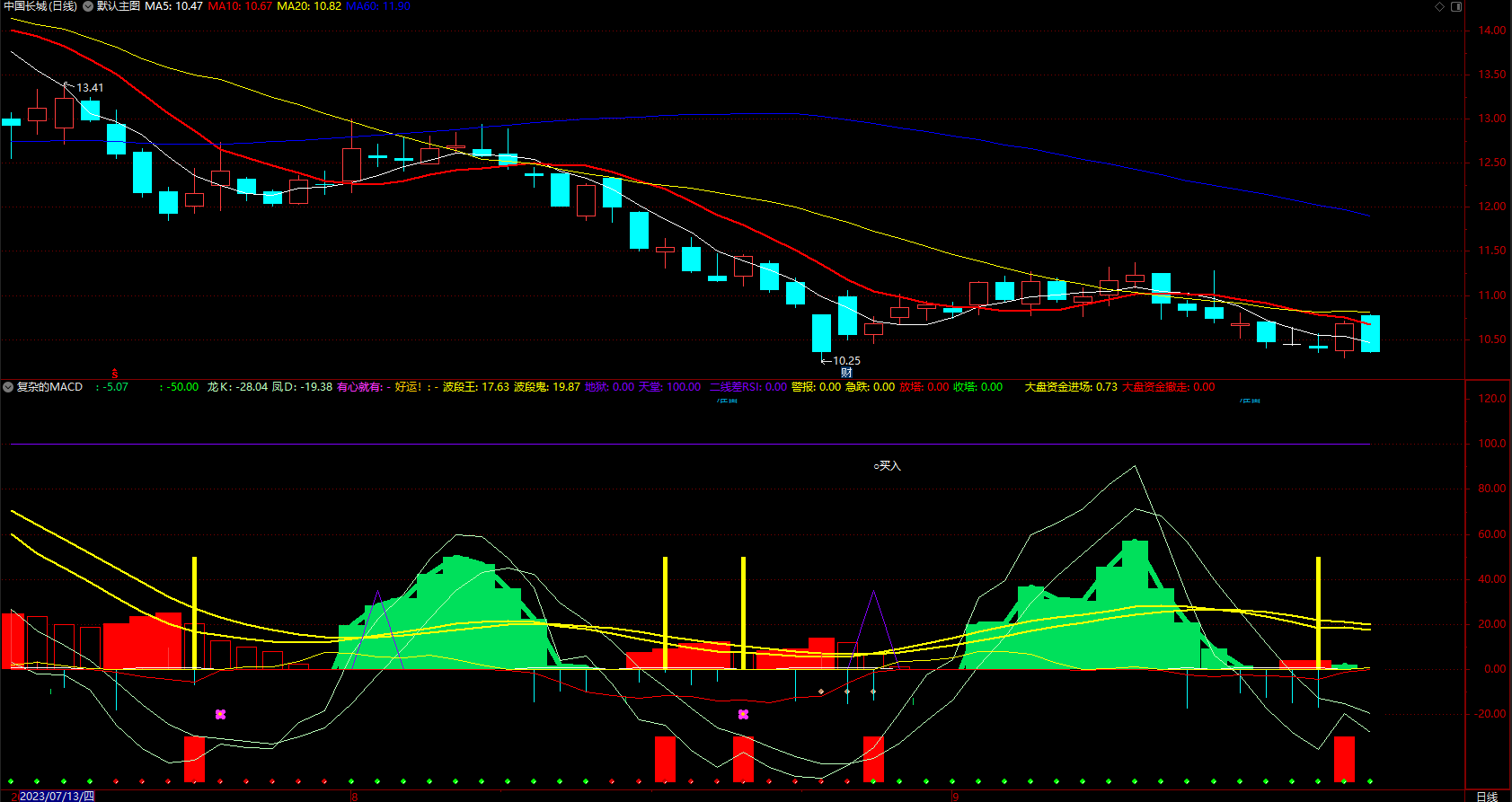
Task: Click the month 9 marker on time axis
Action: click(956, 797)
